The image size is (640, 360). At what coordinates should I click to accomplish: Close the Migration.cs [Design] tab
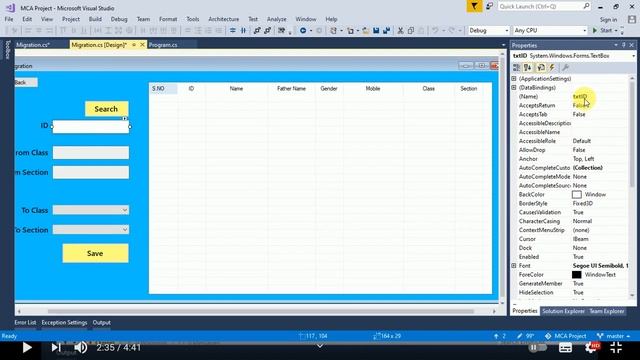point(142,45)
